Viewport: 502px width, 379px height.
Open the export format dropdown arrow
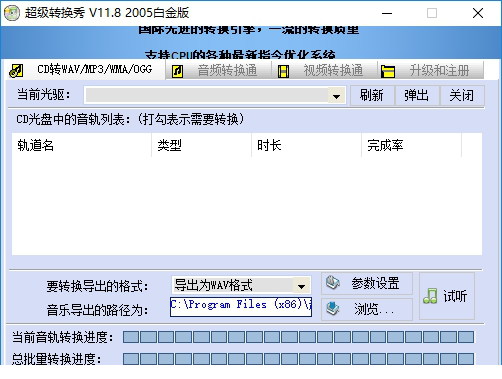click(x=301, y=286)
